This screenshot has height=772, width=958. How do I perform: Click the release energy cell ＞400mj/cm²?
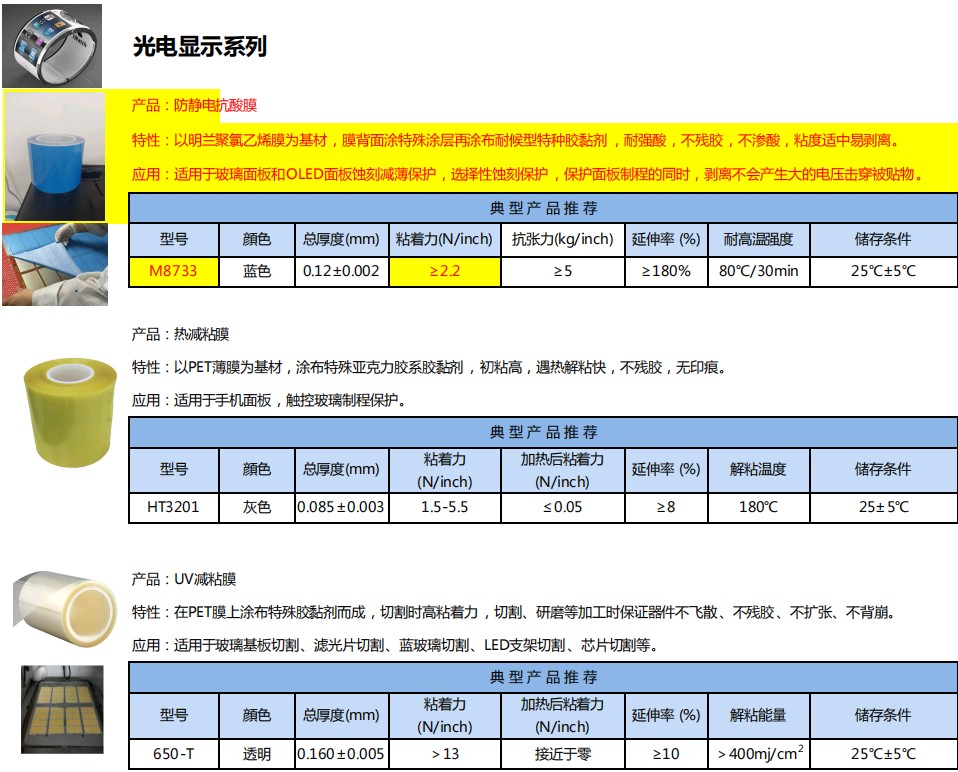tap(759, 754)
